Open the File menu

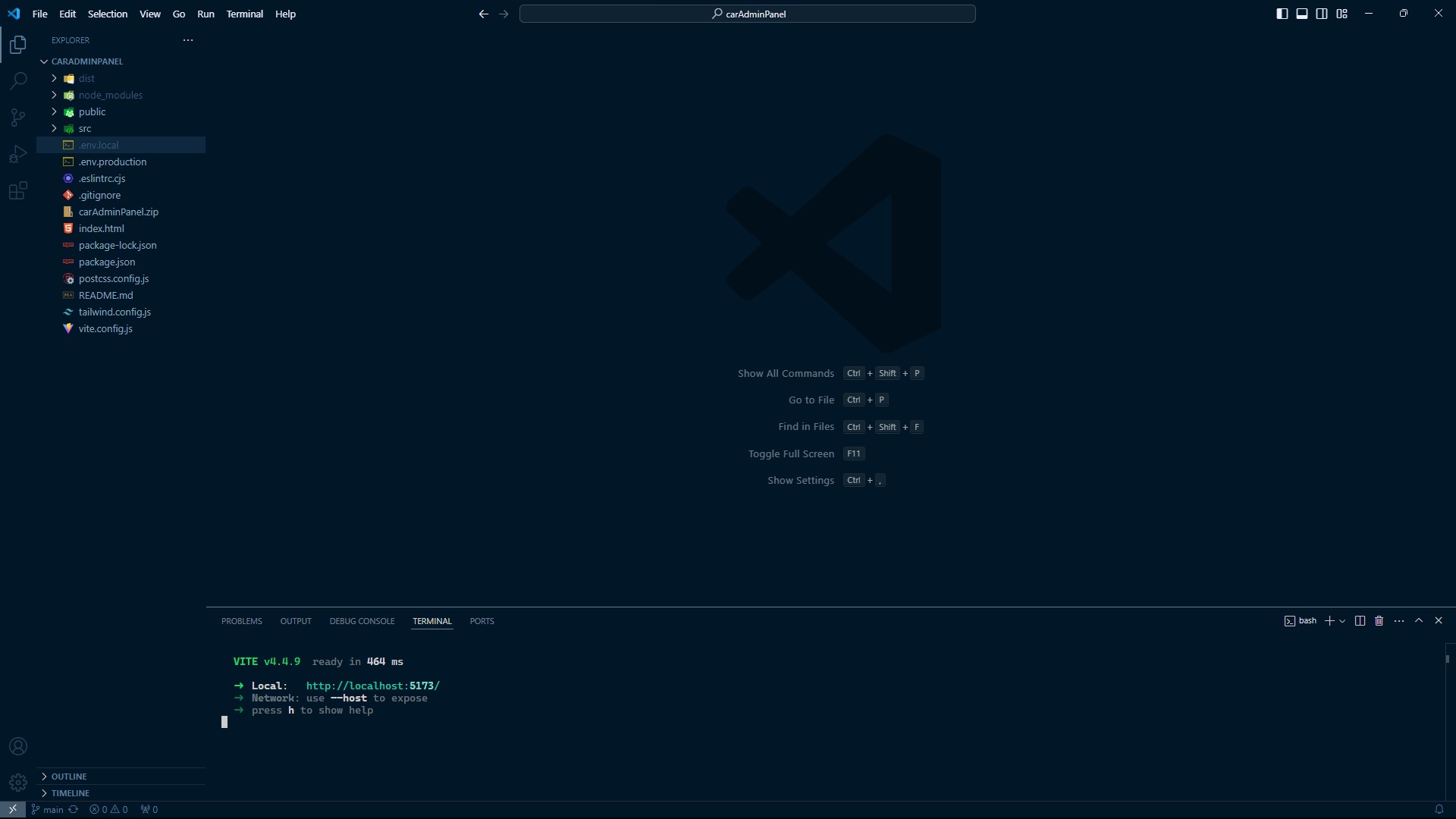pyautogui.click(x=40, y=14)
